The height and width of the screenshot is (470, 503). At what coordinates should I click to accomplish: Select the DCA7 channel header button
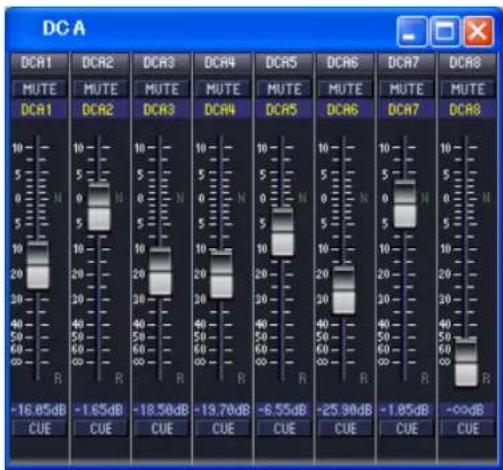(x=405, y=63)
